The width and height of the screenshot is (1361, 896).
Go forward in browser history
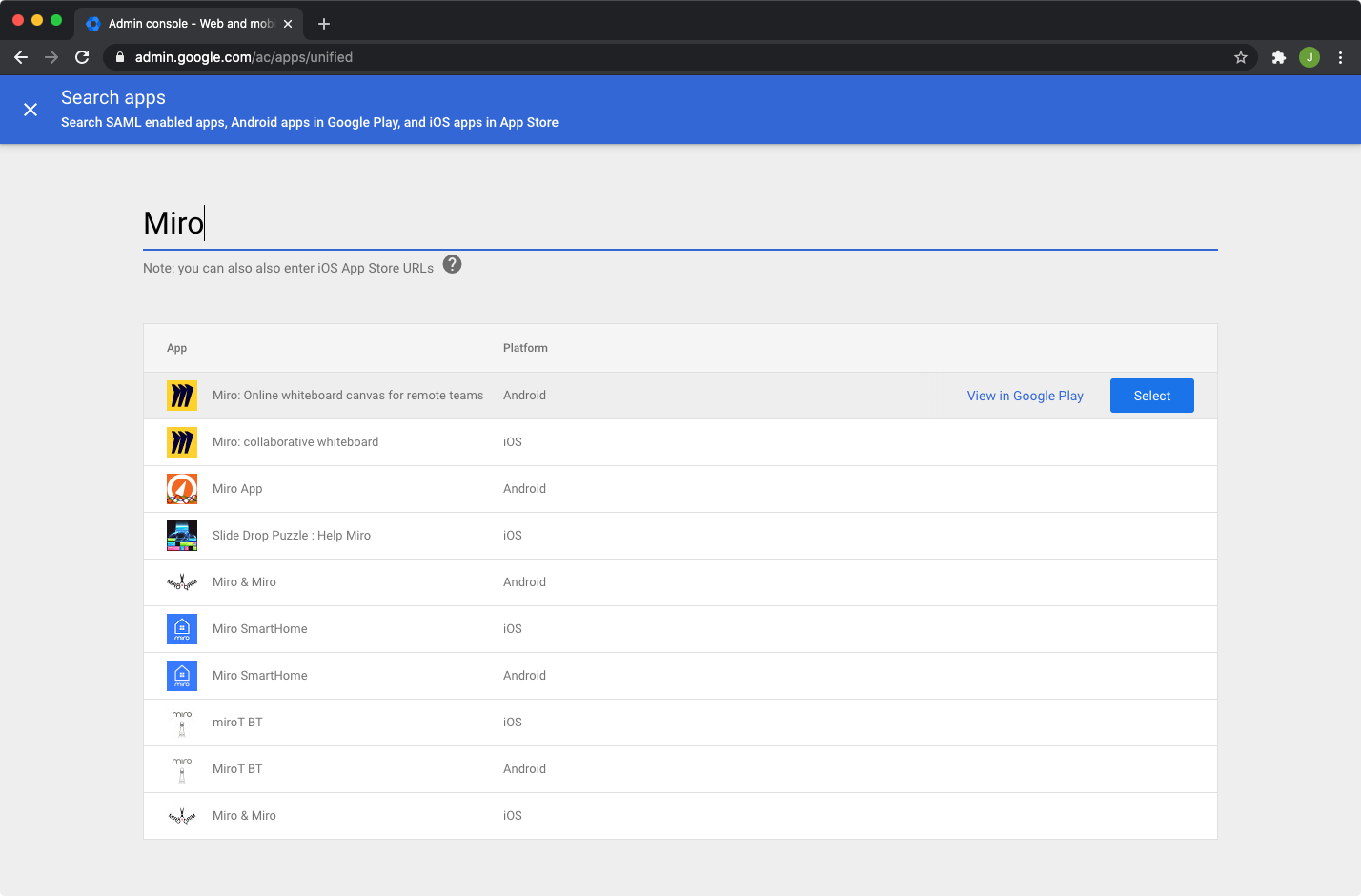(x=51, y=57)
